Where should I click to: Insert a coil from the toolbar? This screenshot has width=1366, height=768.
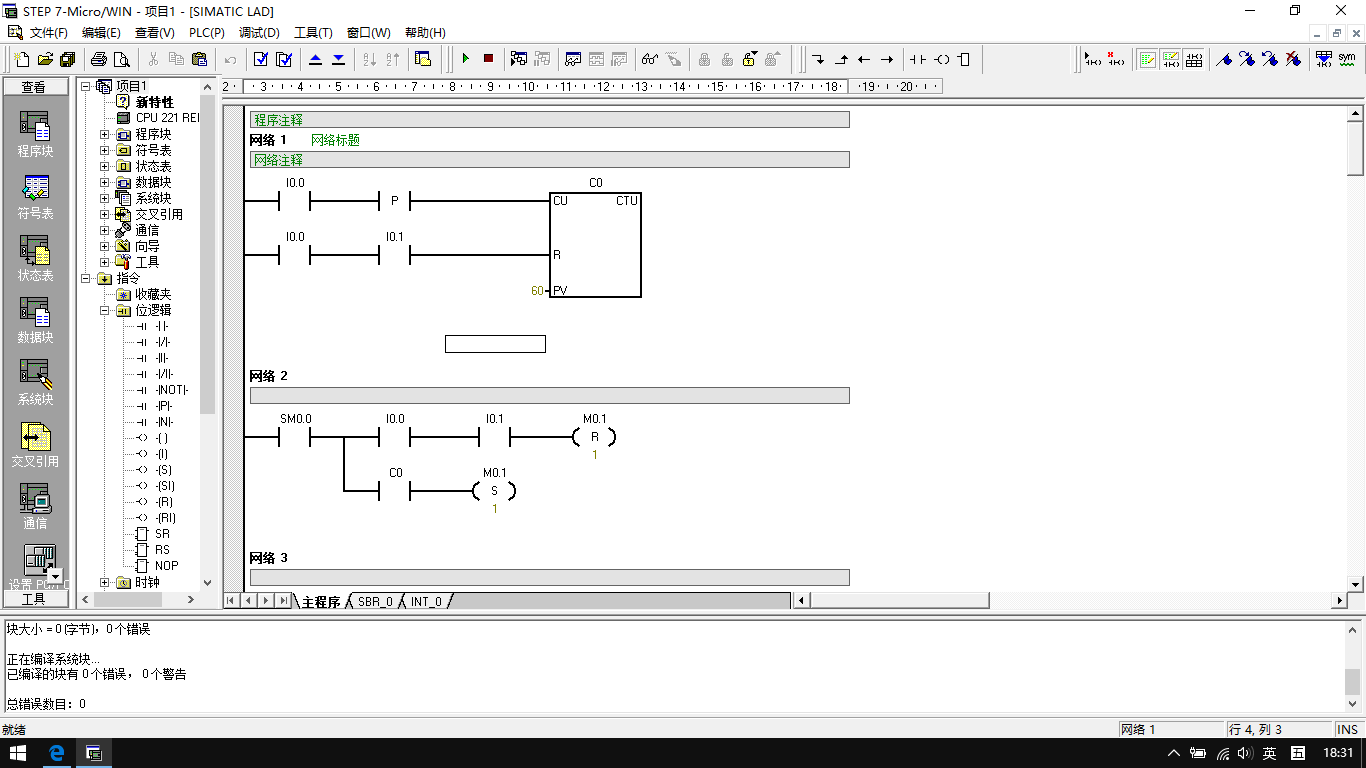(x=942, y=59)
